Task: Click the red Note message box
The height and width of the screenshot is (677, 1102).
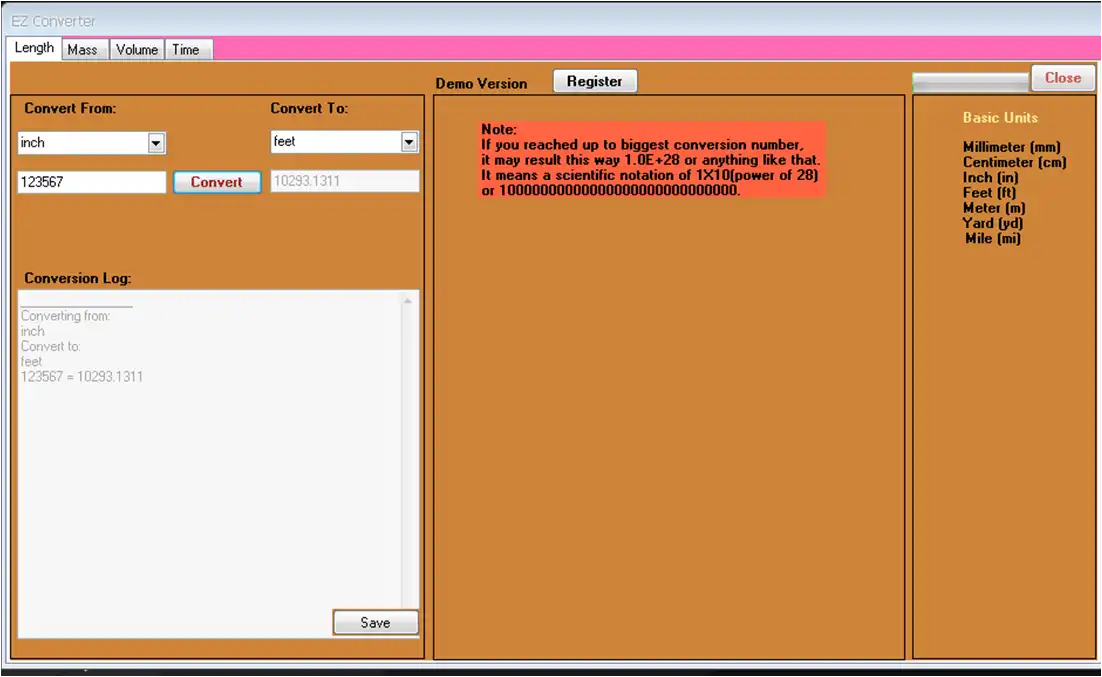Action: coord(651,160)
